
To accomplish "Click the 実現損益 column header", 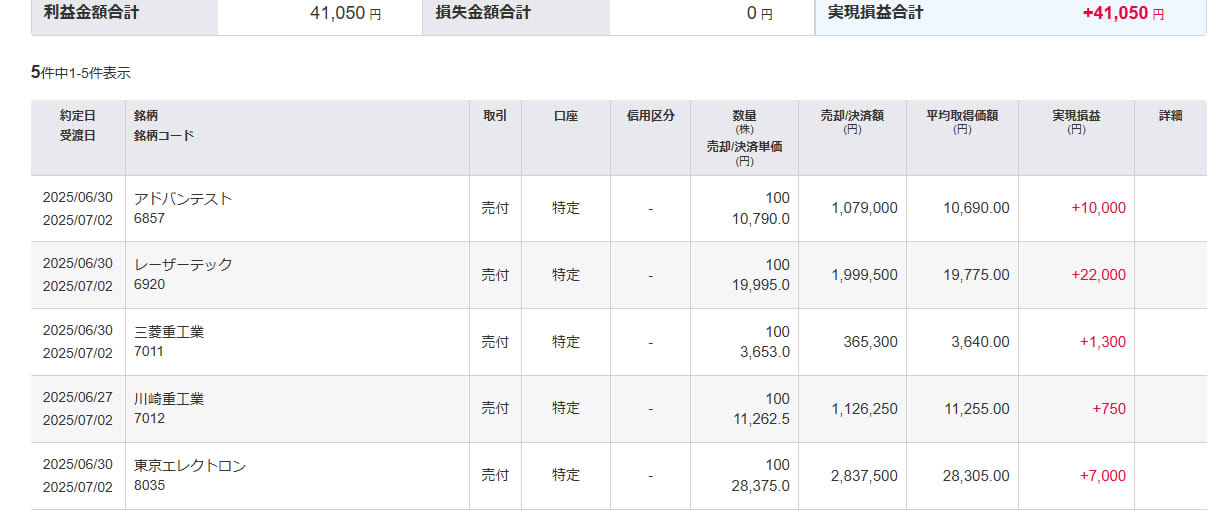I will click(1076, 116).
